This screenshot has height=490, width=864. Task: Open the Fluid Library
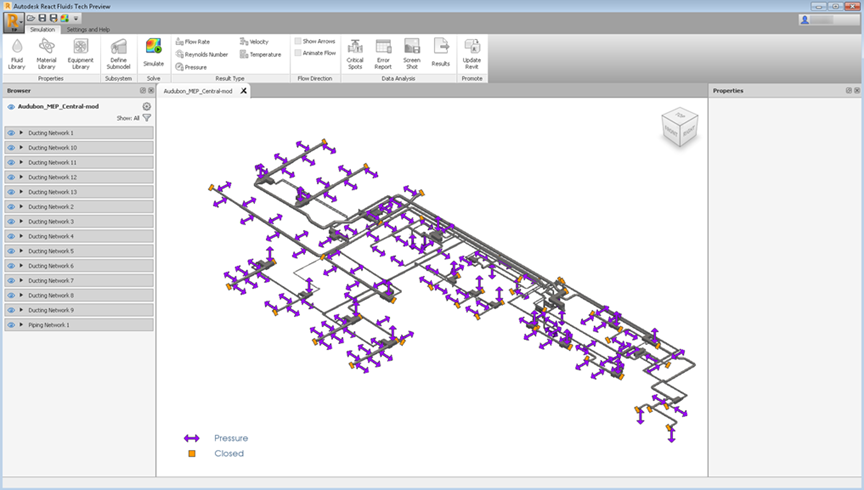click(17, 54)
